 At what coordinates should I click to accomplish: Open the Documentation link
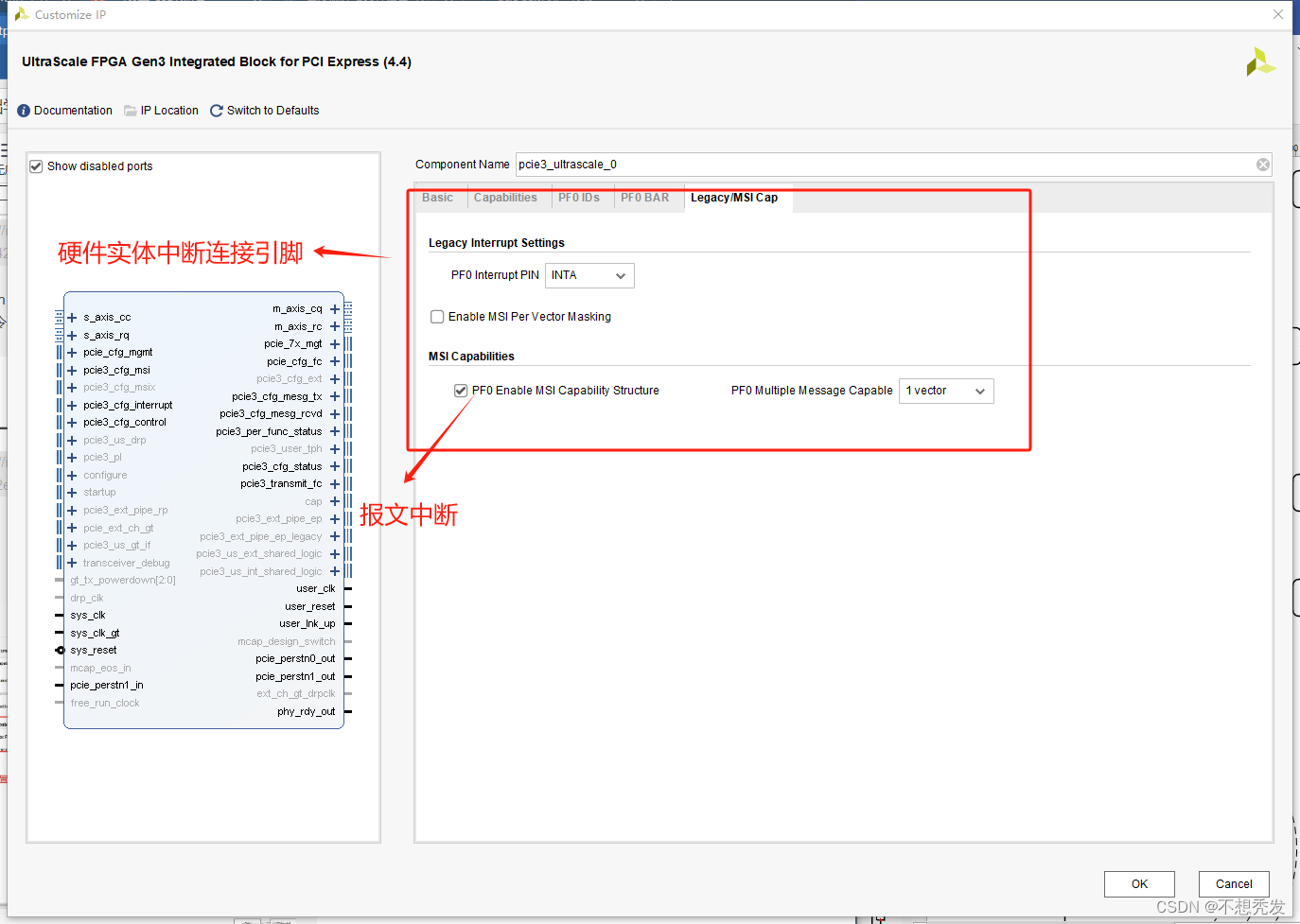73,111
